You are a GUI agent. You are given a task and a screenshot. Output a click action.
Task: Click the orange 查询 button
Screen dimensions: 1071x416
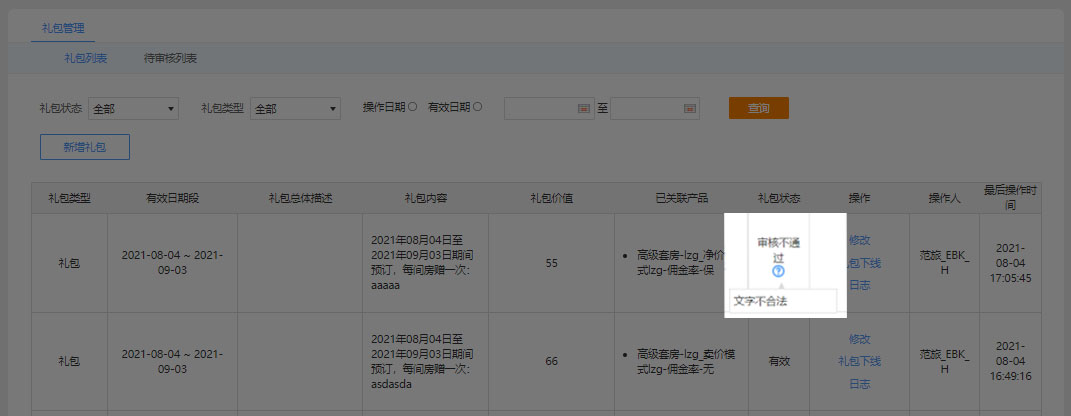(x=759, y=108)
